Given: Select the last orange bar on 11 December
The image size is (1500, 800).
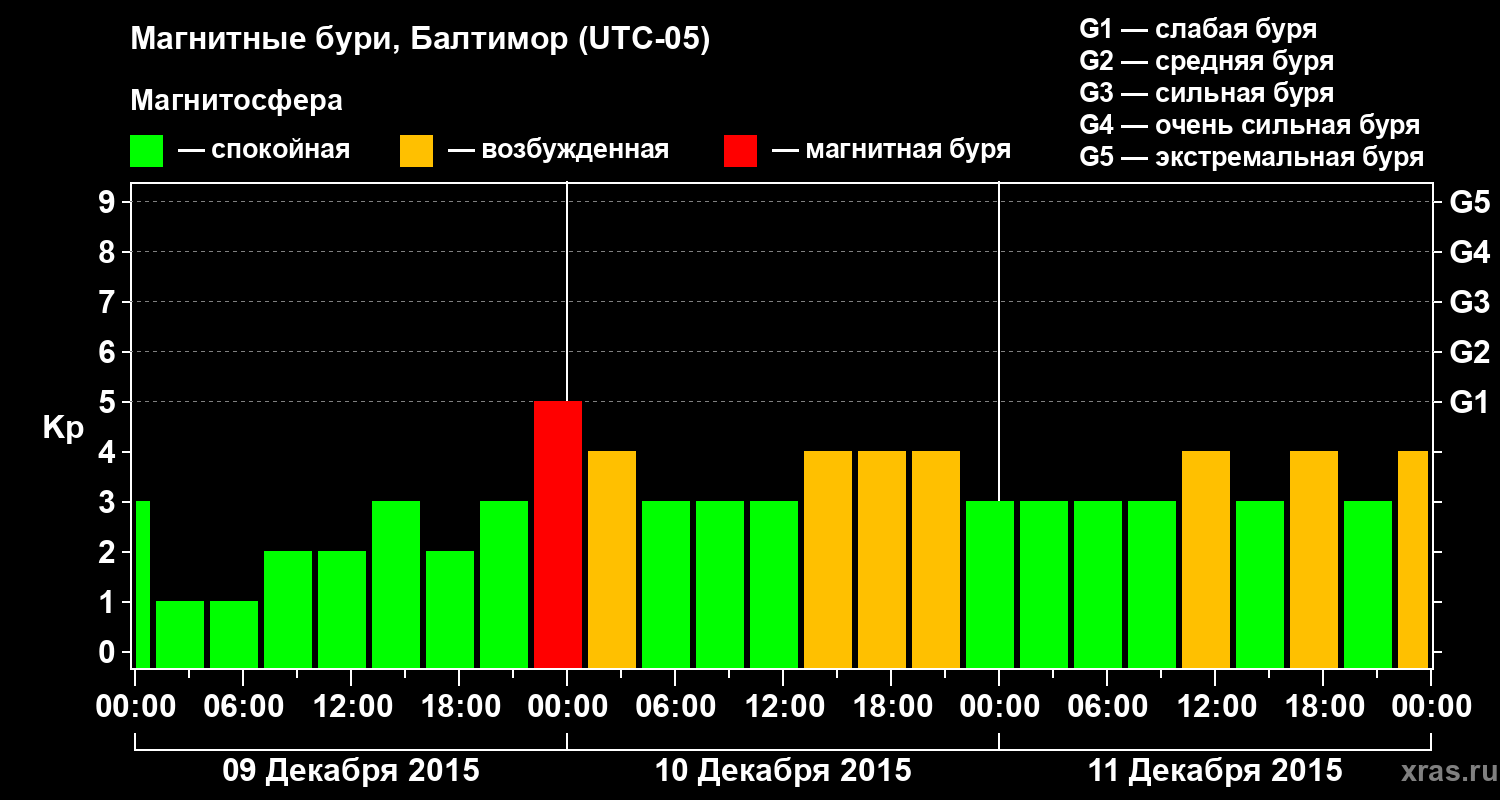Looking at the screenshot, I should point(1413,559).
